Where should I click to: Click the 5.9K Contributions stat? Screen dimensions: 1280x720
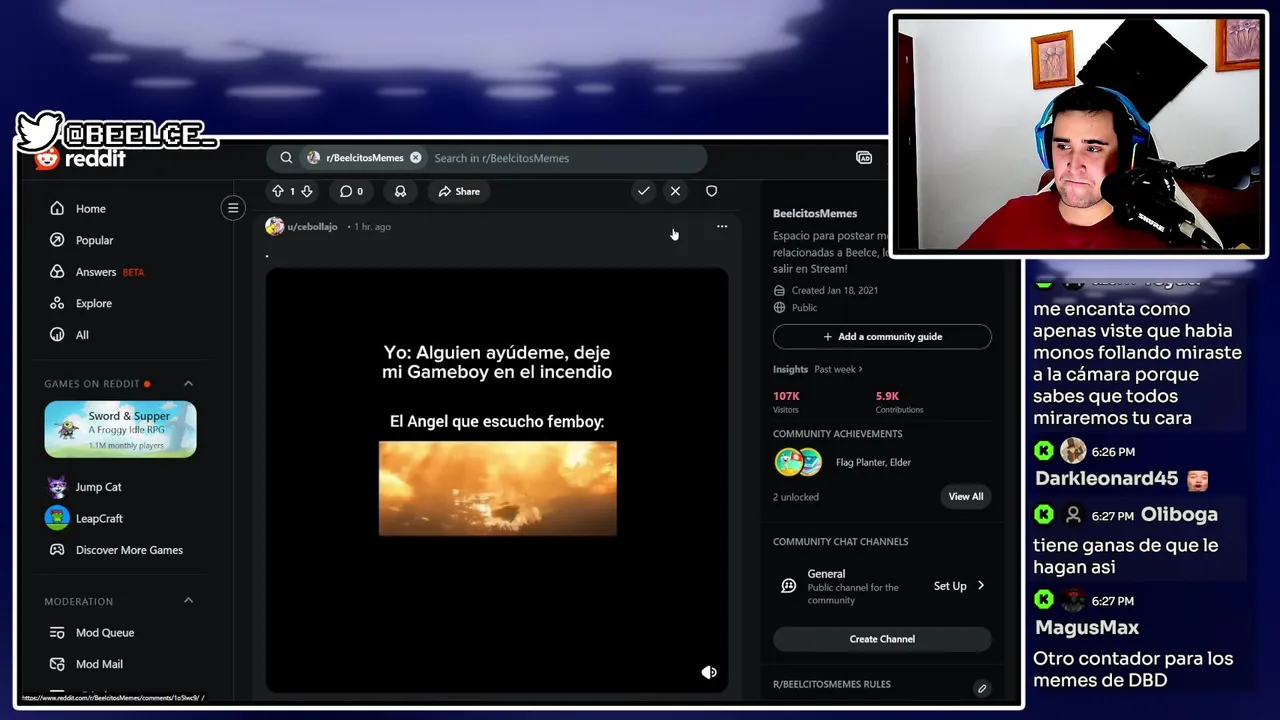900,402
